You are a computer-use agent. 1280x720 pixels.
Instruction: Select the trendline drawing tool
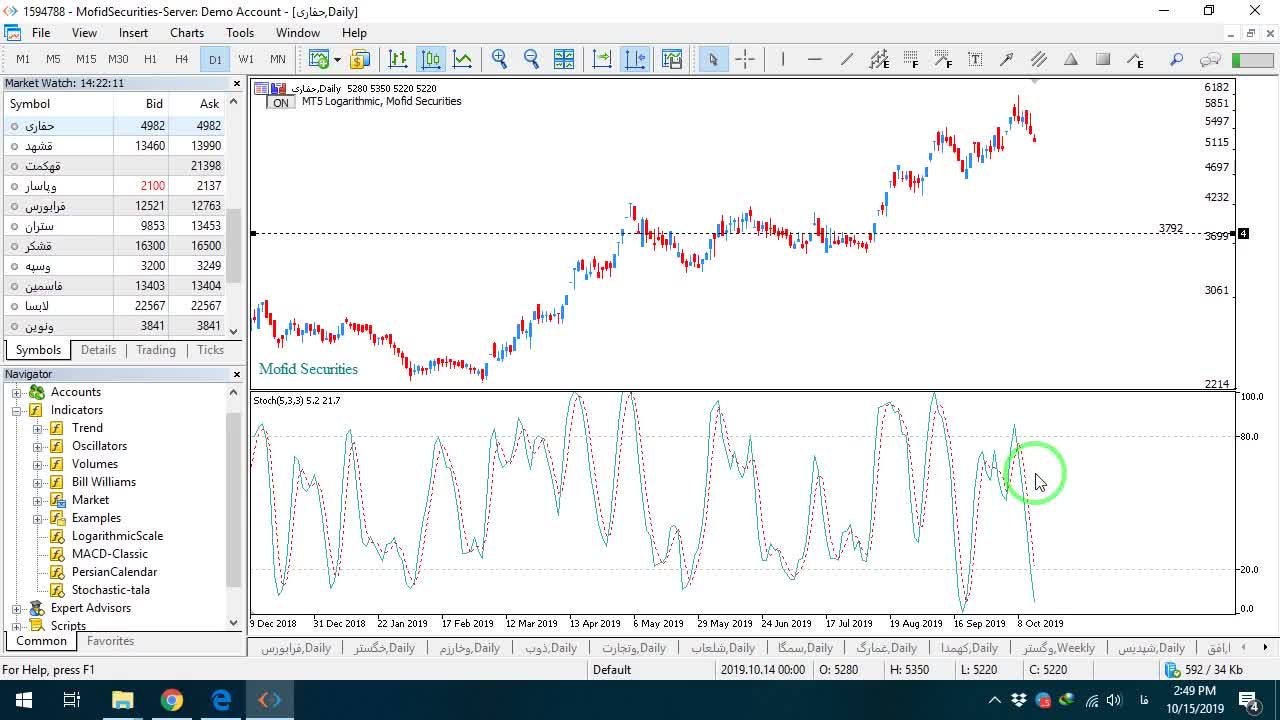pos(847,59)
